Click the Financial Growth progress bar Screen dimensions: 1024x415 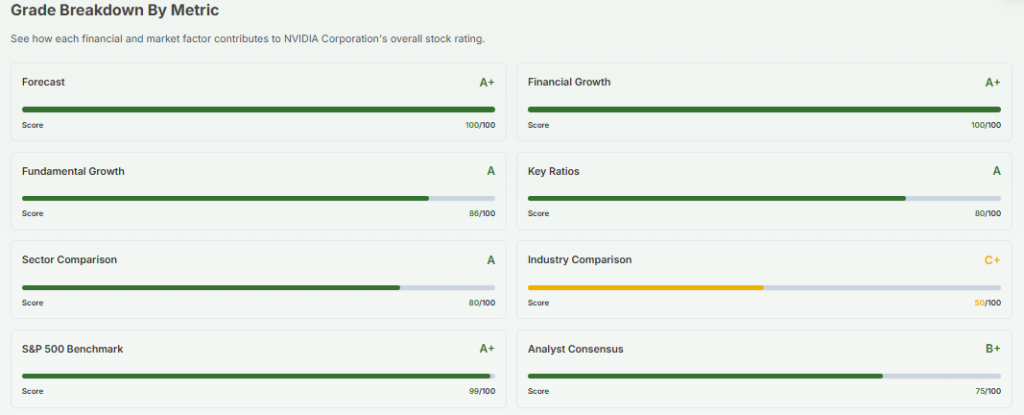click(x=764, y=110)
